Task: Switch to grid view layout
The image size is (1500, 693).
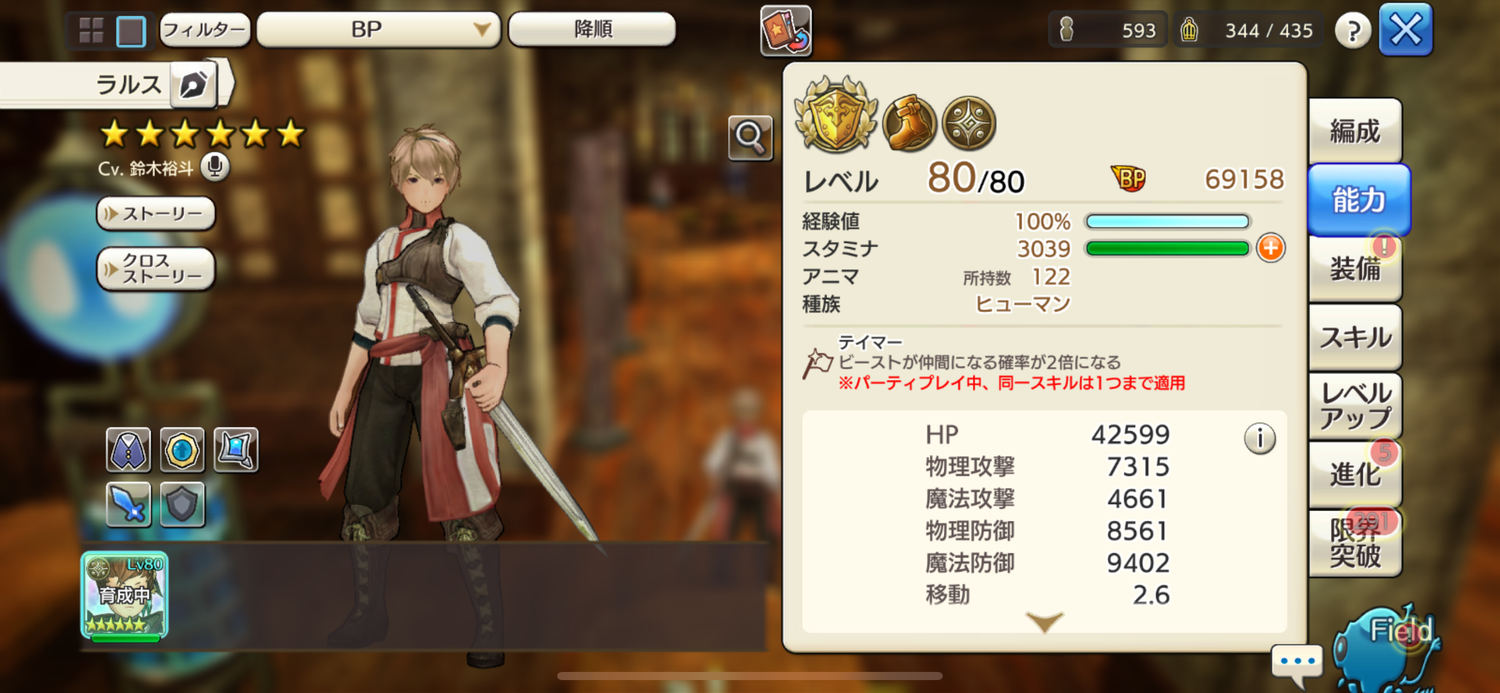Action: tap(92, 31)
